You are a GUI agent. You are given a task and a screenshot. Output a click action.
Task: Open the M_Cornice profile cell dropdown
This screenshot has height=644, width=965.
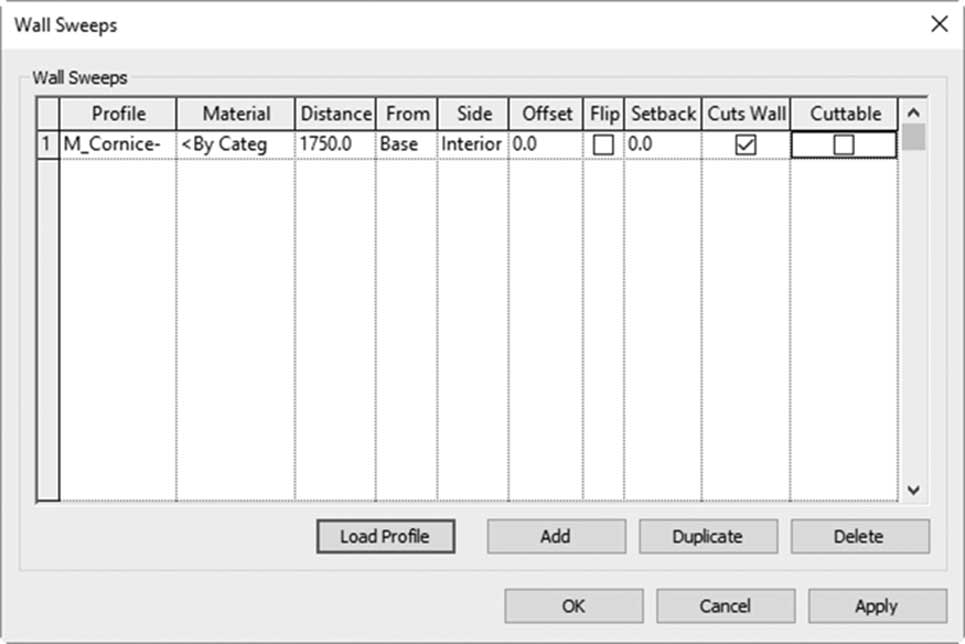(118, 145)
